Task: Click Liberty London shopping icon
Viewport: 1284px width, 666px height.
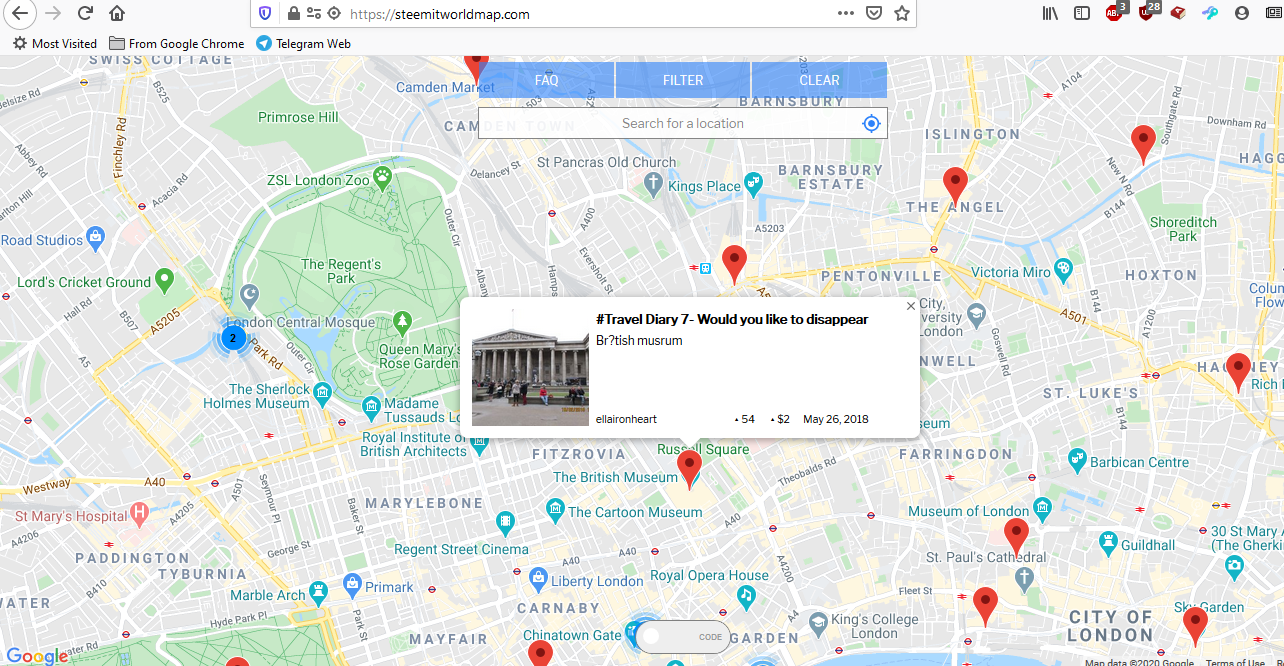Action: (539, 578)
